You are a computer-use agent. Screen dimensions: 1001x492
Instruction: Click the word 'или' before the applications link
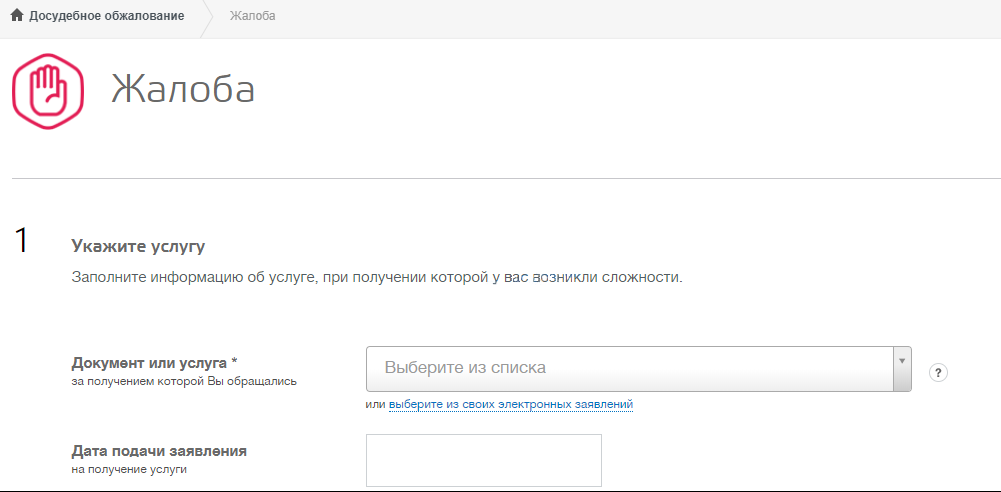click(x=375, y=404)
